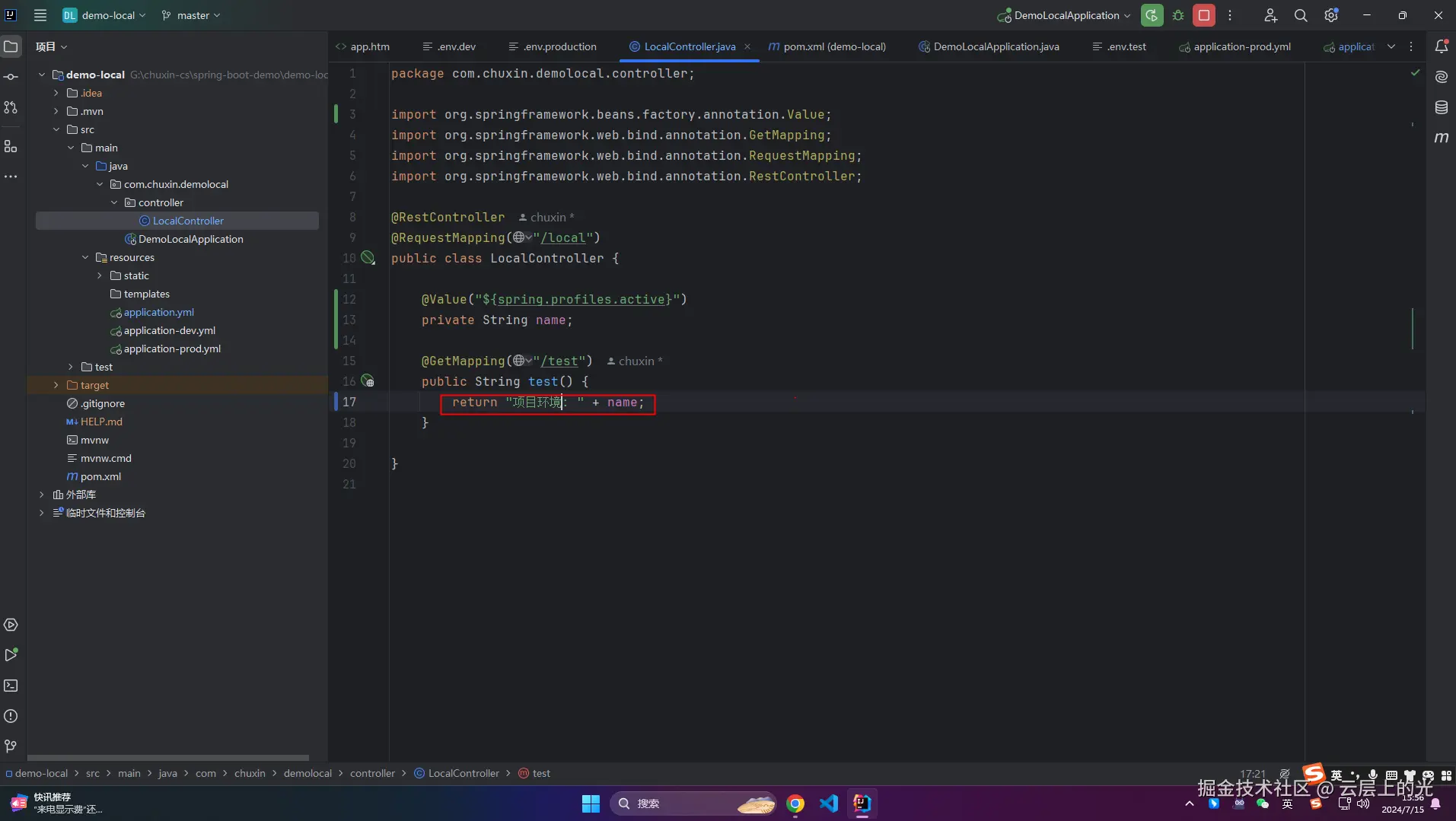Open the green checkmark inspections widget

(1415, 73)
